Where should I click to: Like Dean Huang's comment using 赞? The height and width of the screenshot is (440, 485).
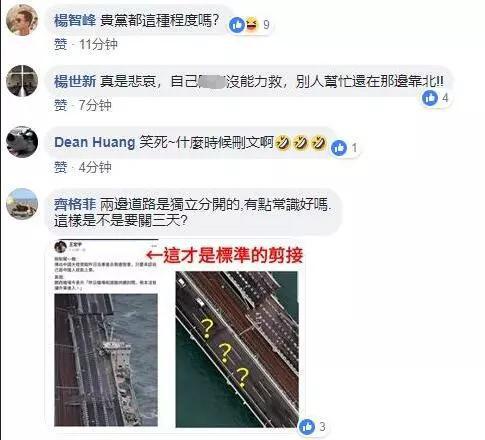click(x=61, y=167)
